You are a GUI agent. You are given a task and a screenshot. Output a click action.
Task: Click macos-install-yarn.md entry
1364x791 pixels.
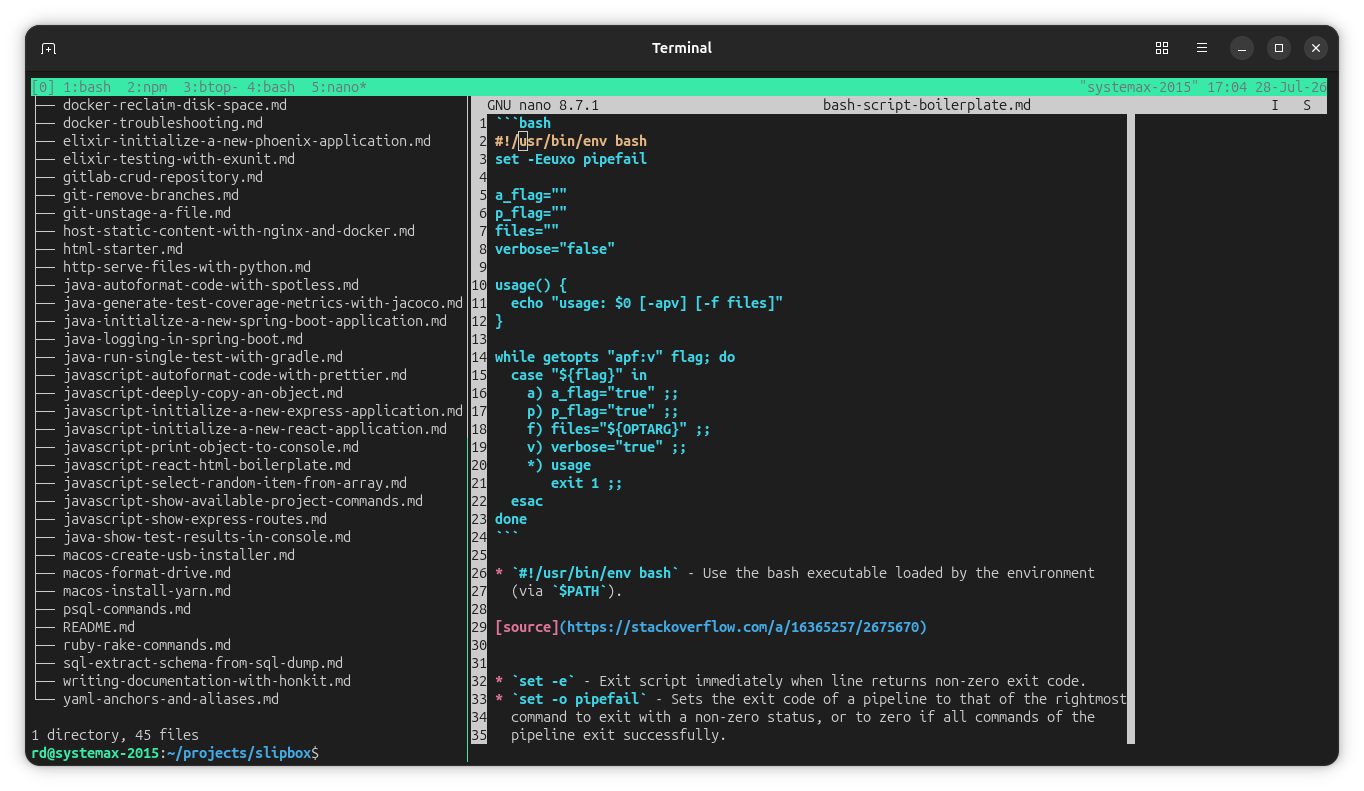[x=147, y=591]
